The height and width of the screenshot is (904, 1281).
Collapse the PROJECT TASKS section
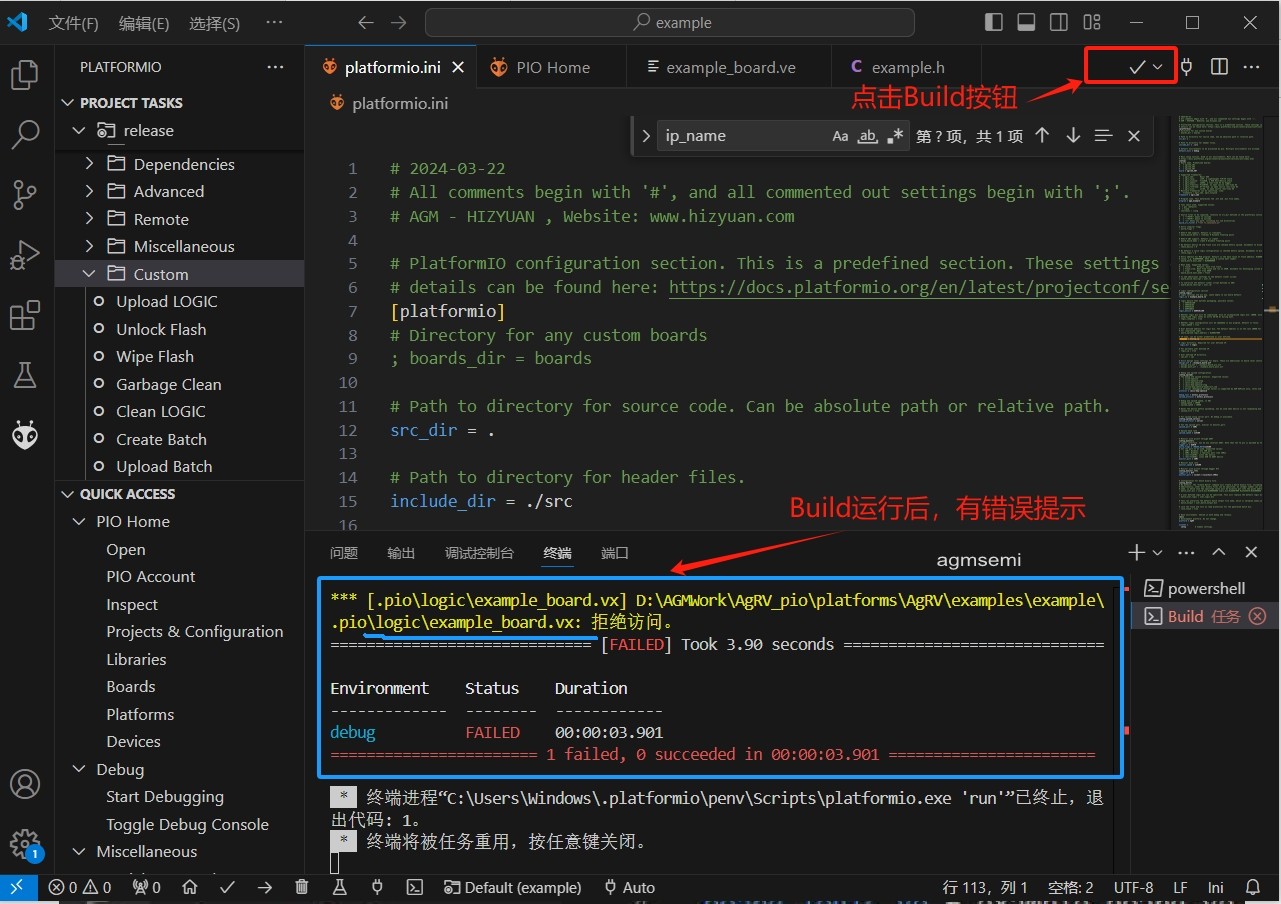click(x=68, y=103)
